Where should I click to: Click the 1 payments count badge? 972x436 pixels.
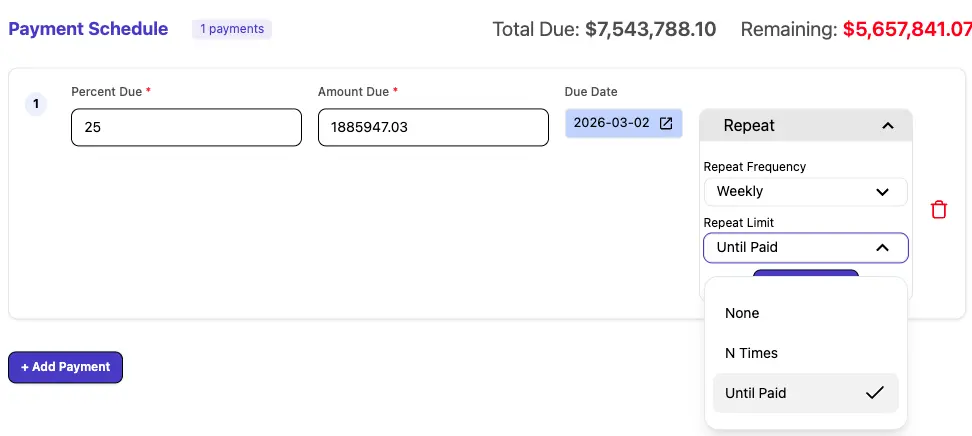point(232,29)
